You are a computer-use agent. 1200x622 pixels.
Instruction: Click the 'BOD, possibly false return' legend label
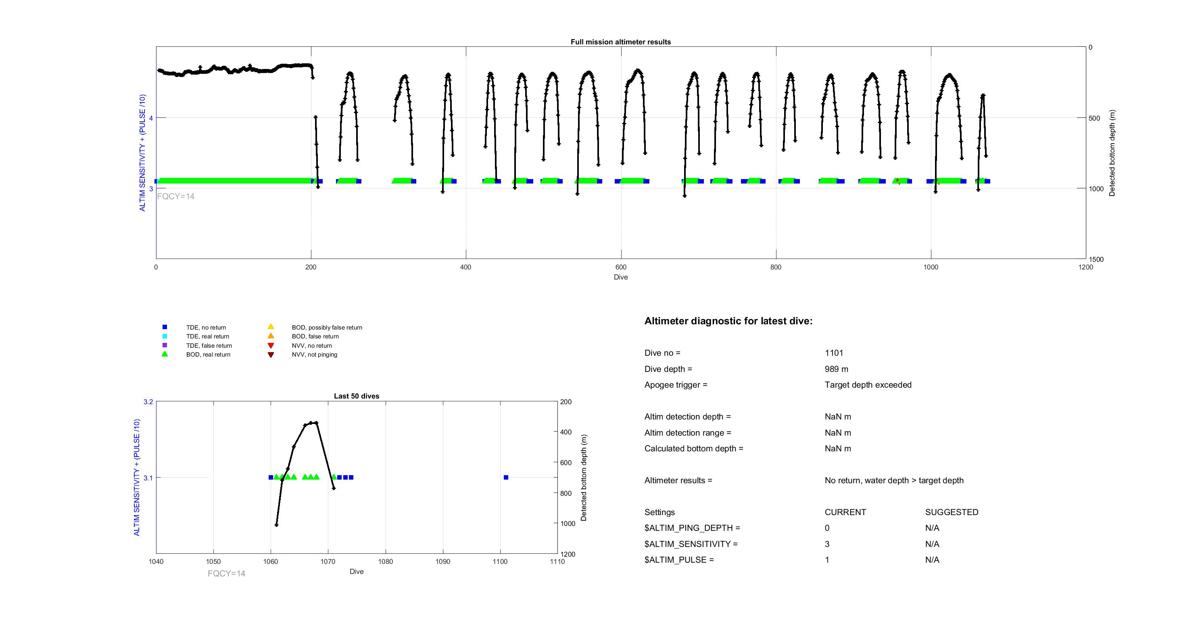327,327
